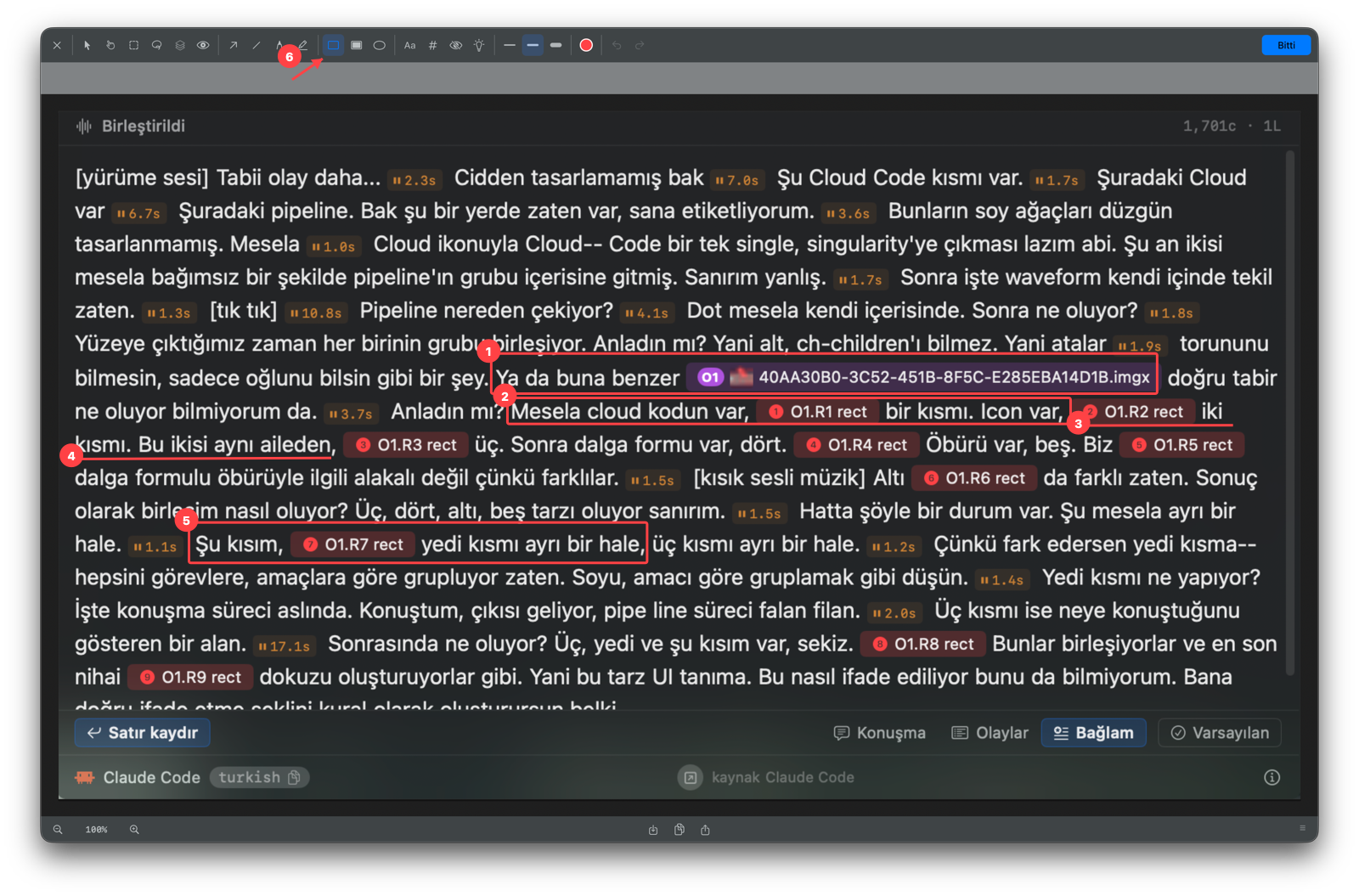Redo the annotation

click(x=640, y=46)
